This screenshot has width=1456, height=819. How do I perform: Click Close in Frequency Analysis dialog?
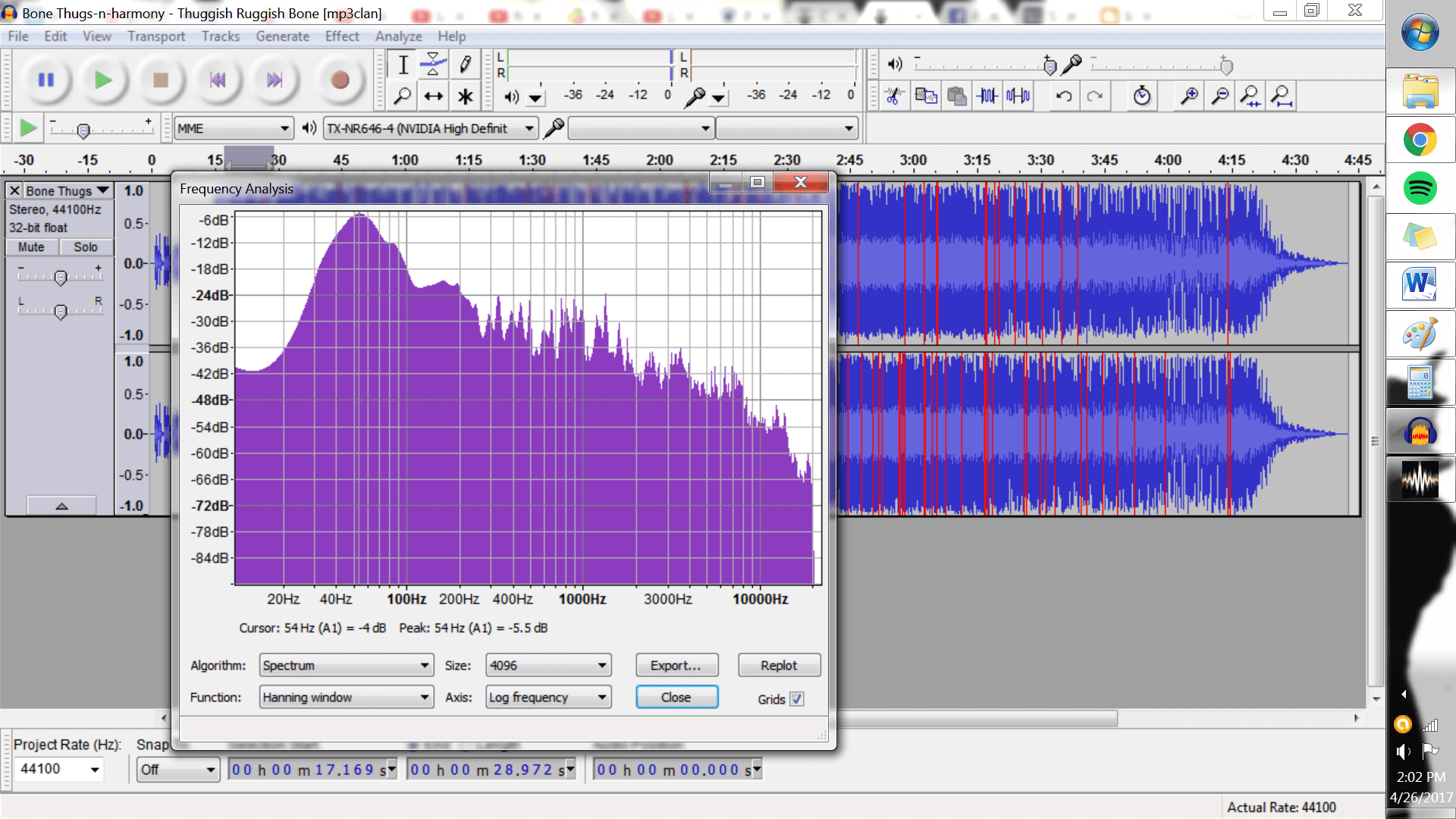pyautogui.click(x=676, y=698)
